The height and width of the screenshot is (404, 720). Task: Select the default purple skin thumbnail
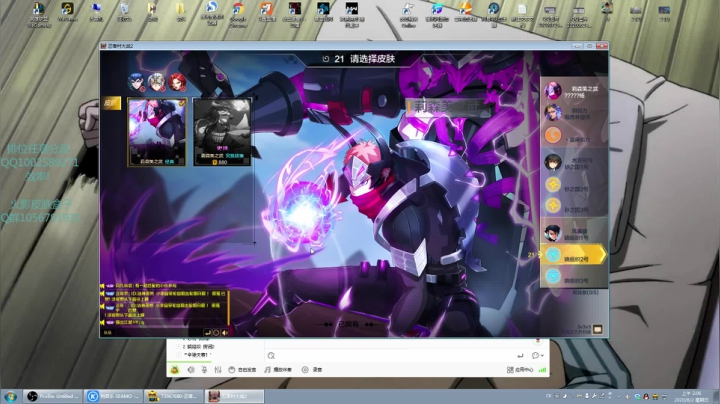pyautogui.click(x=157, y=132)
